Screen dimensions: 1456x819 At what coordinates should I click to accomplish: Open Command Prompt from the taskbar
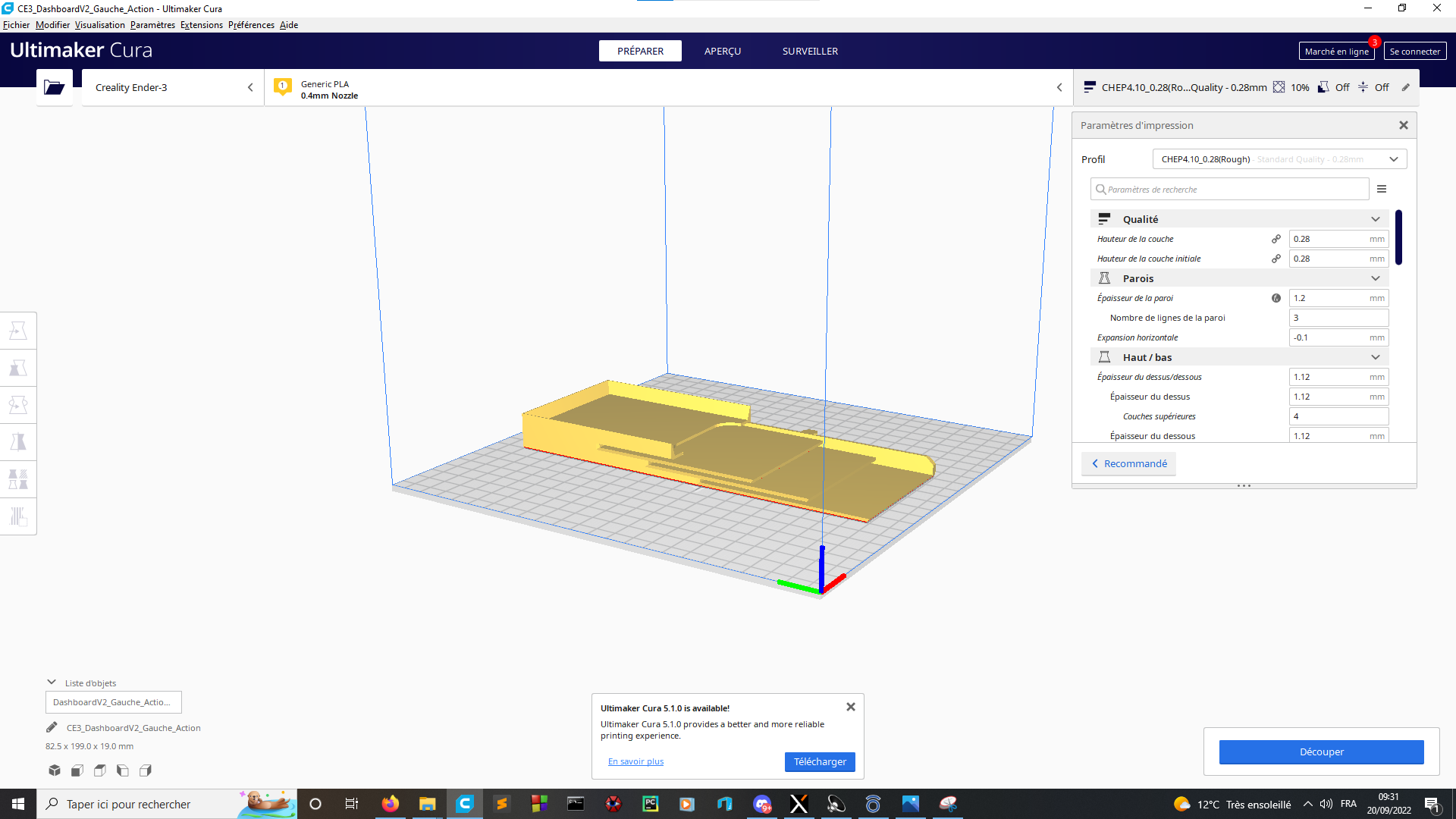point(576,804)
